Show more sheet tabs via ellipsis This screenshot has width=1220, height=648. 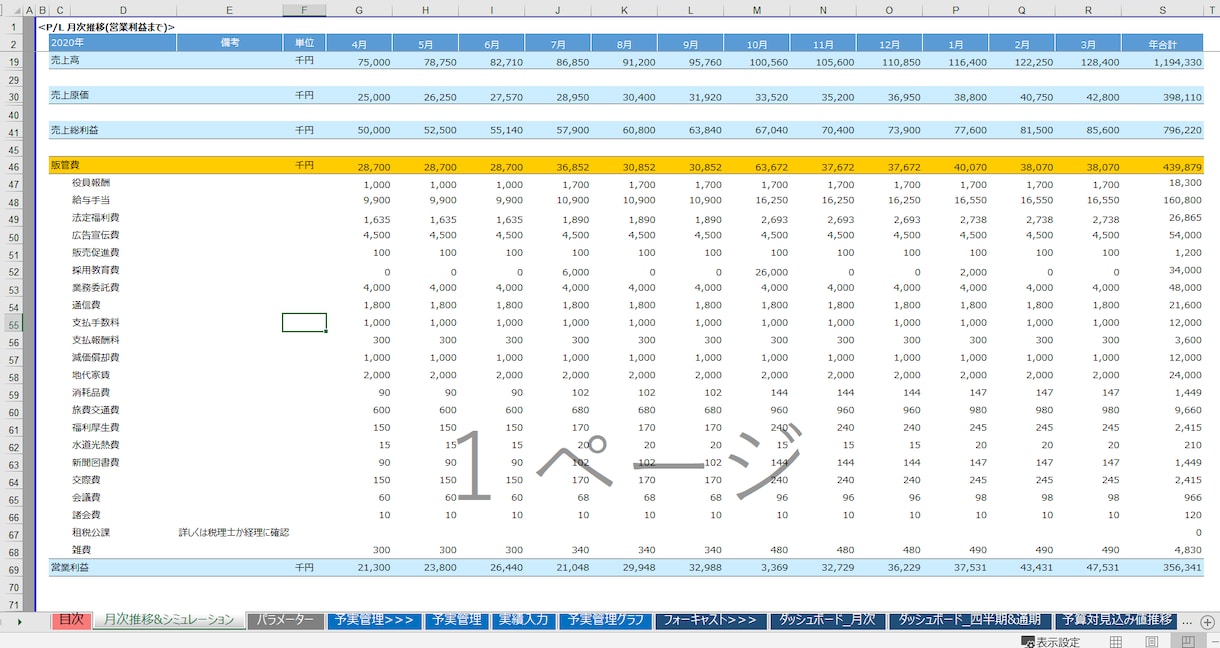(x=1187, y=621)
